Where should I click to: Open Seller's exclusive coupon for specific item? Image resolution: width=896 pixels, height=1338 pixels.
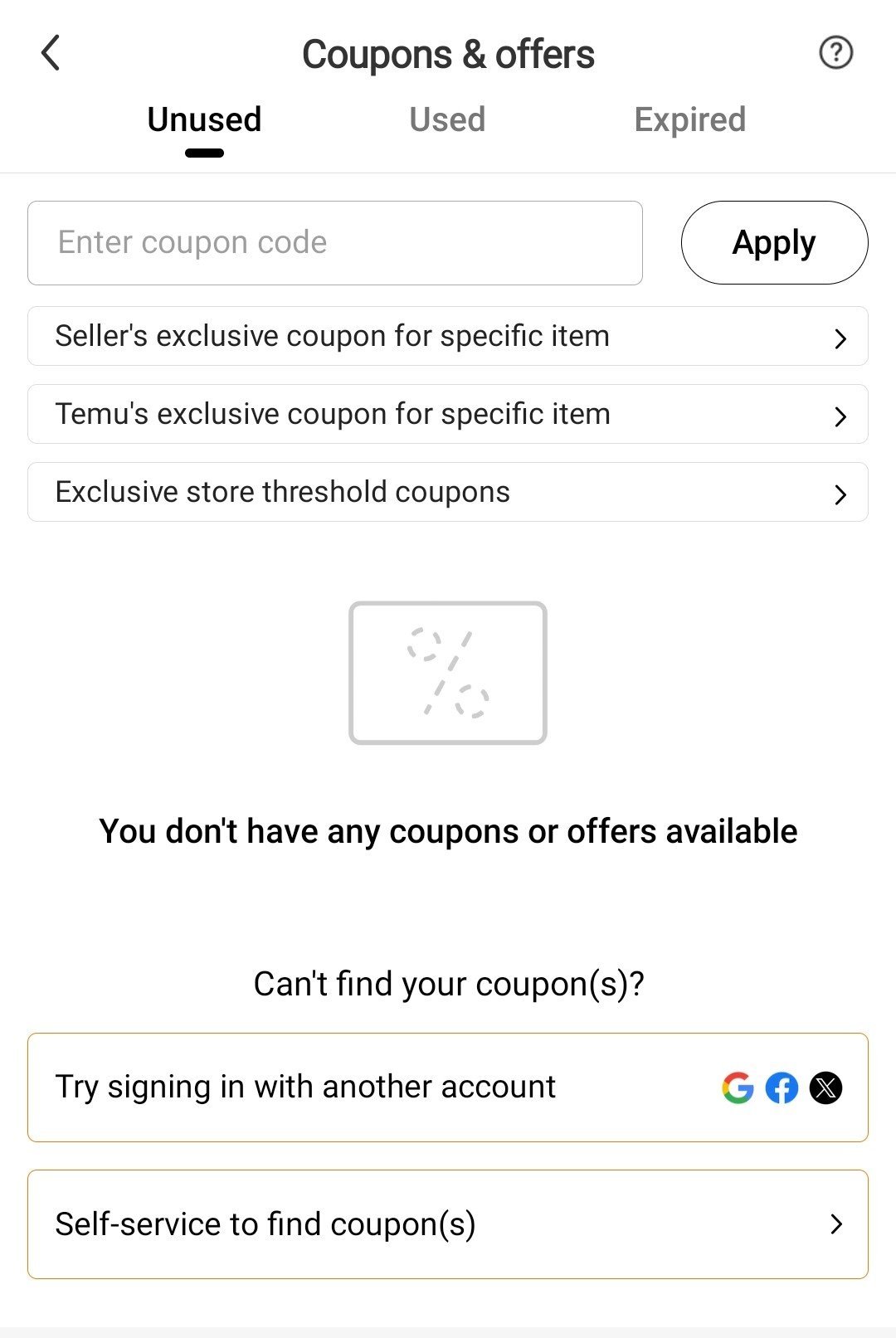[332, 337]
